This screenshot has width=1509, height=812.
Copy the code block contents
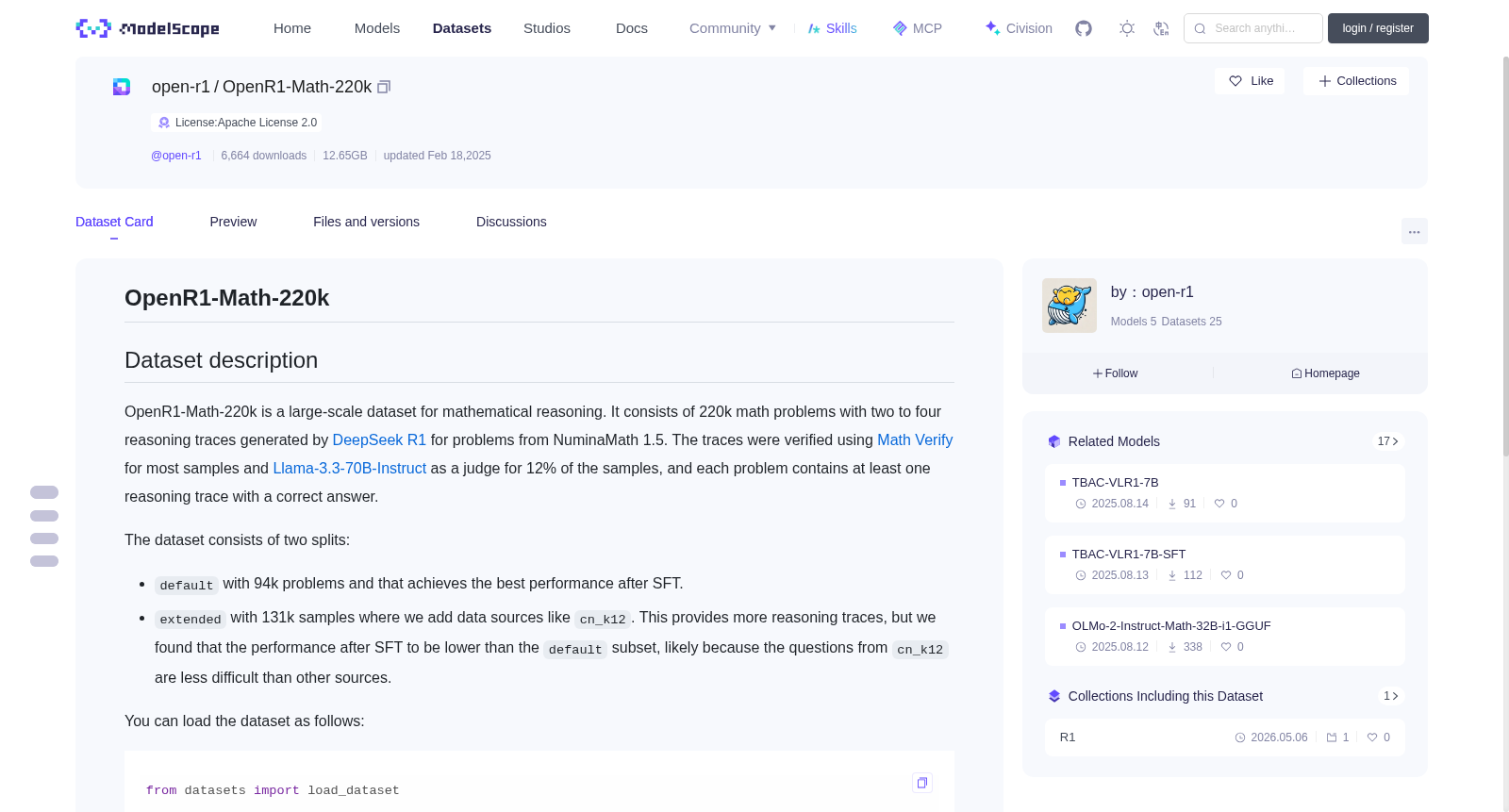[922, 783]
